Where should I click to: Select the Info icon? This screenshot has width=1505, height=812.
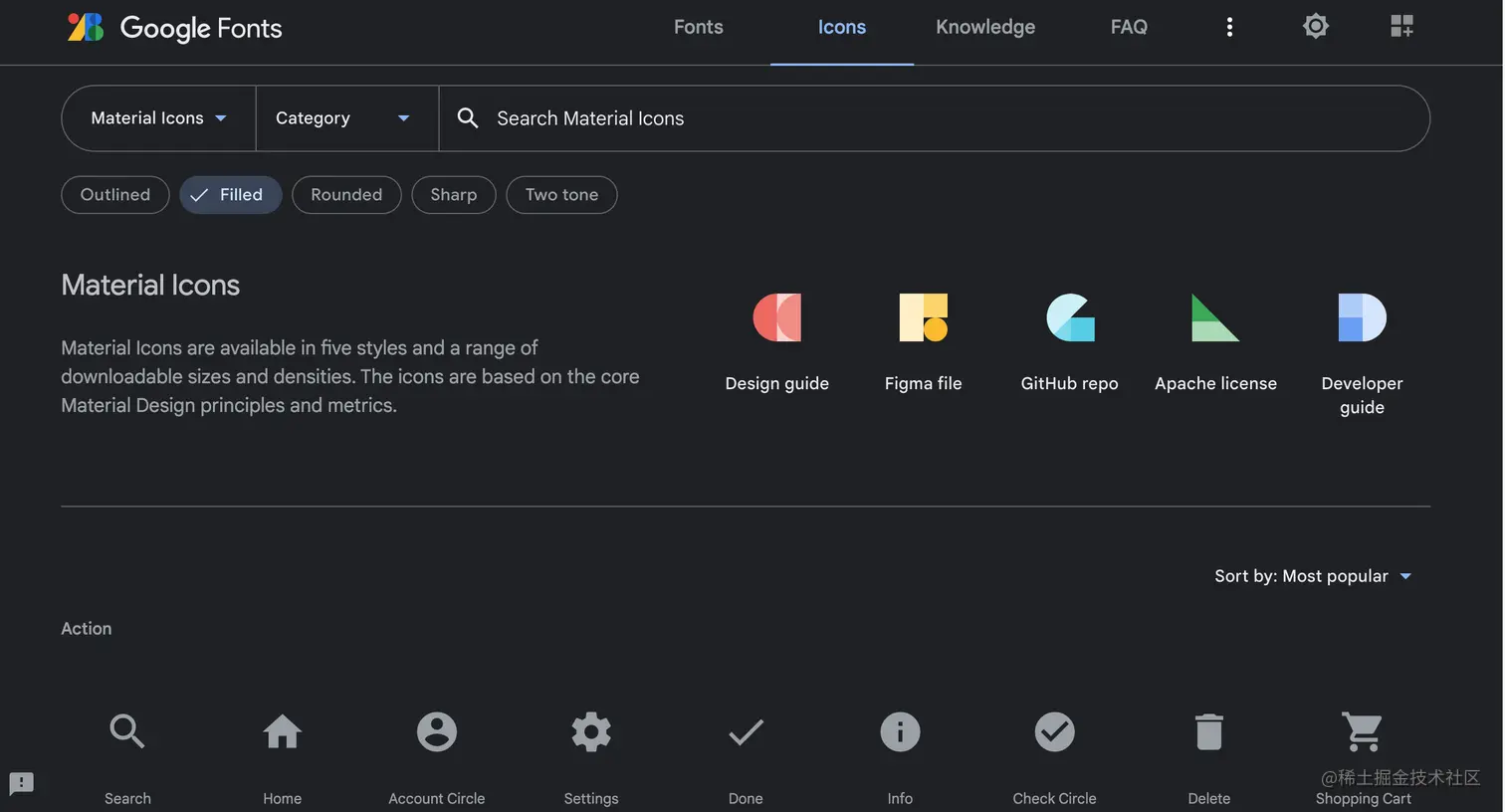point(900,731)
